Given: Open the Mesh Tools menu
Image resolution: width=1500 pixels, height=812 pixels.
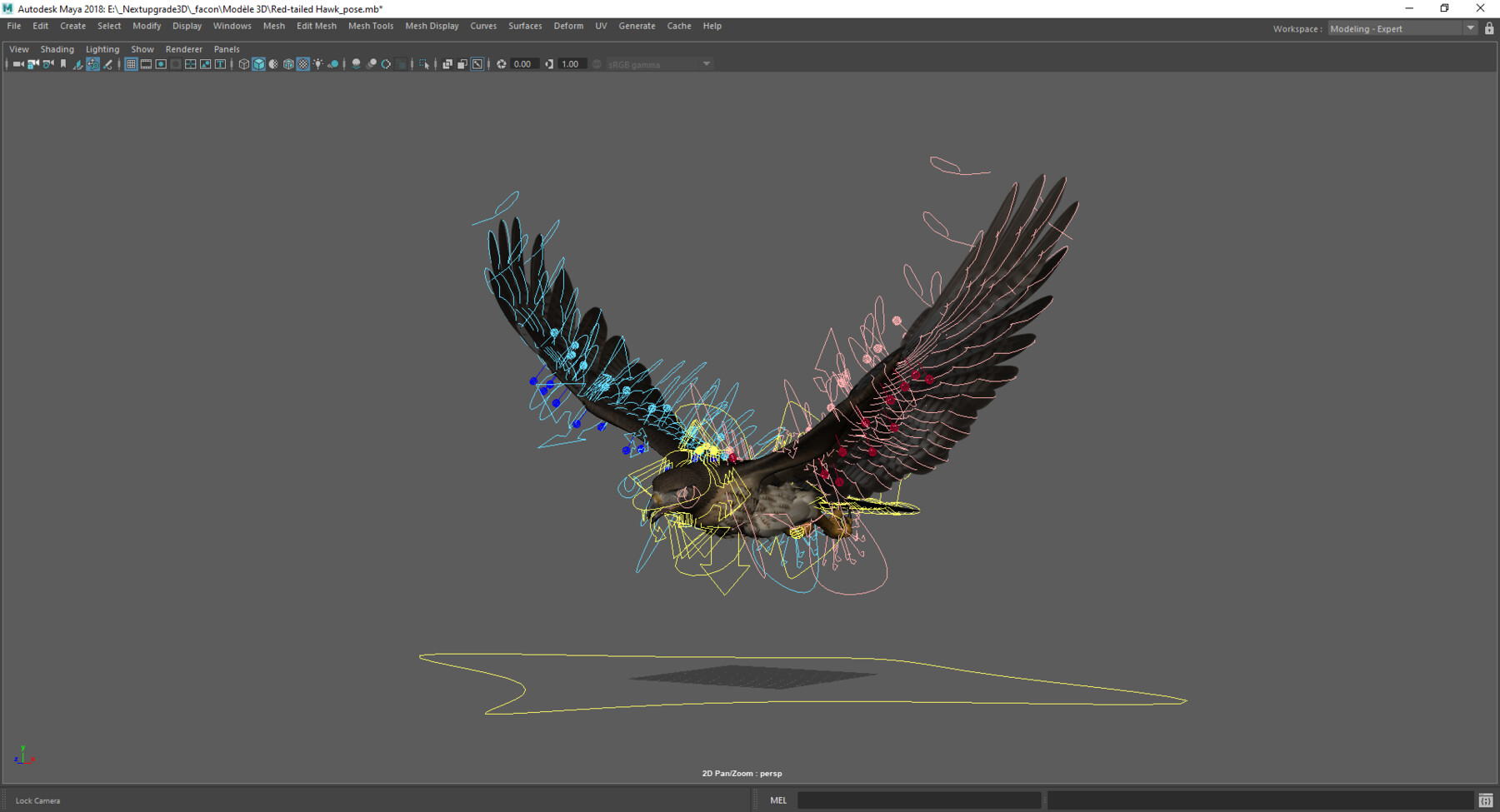Looking at the screenshot, I should [x=371, y=26].
